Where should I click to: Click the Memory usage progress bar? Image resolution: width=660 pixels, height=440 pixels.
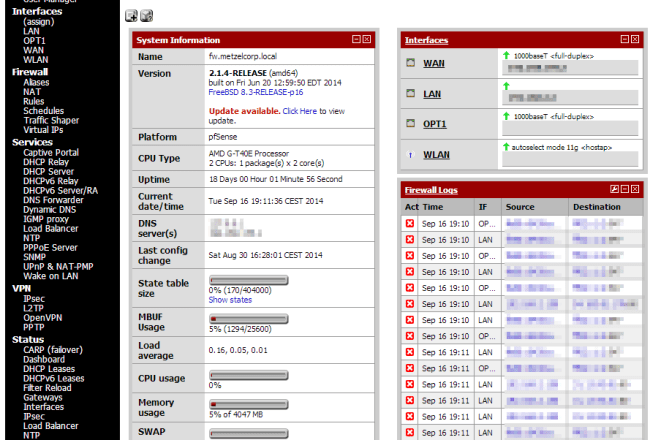249,405
